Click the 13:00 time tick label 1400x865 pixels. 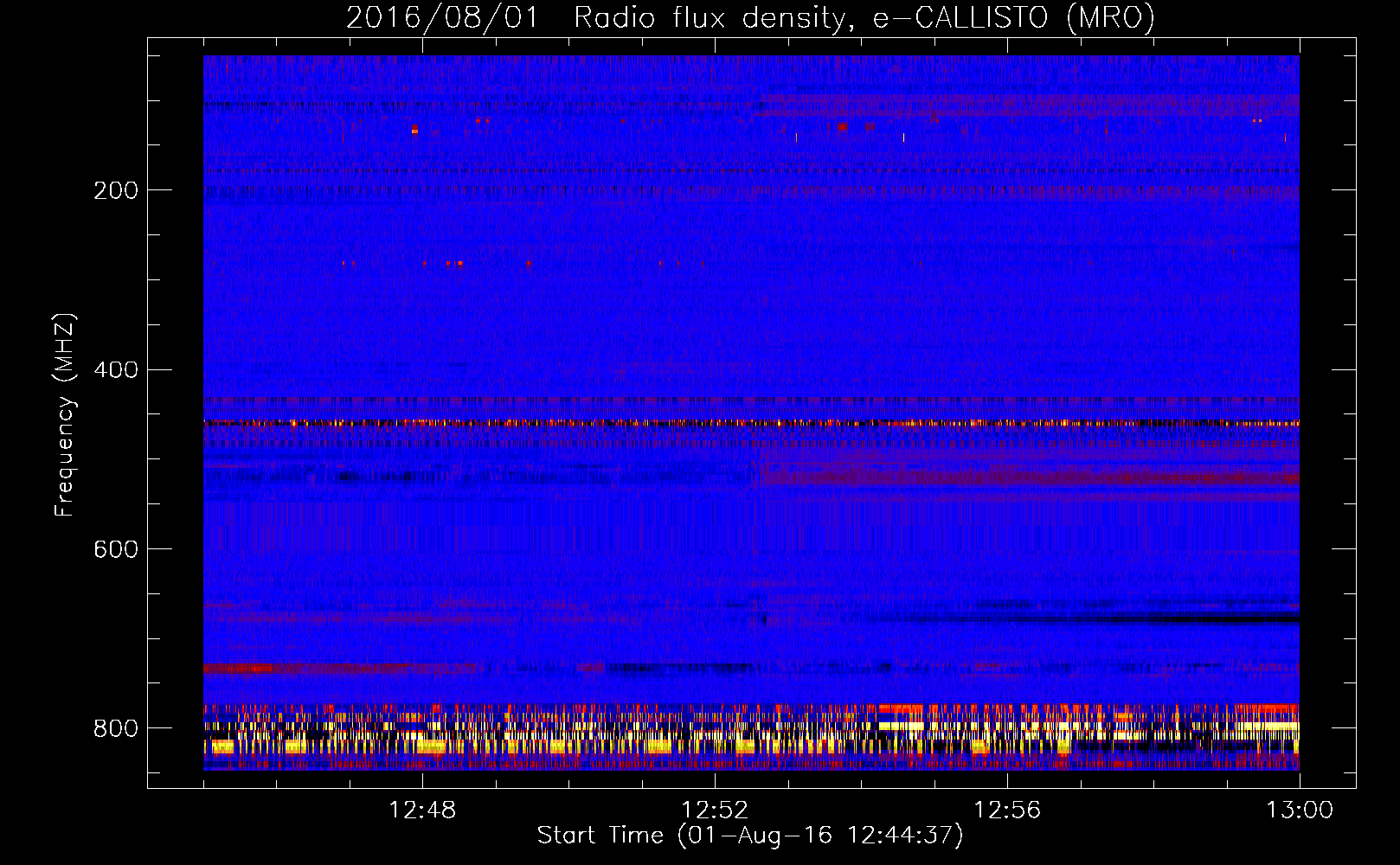(x=1300, y=810)
